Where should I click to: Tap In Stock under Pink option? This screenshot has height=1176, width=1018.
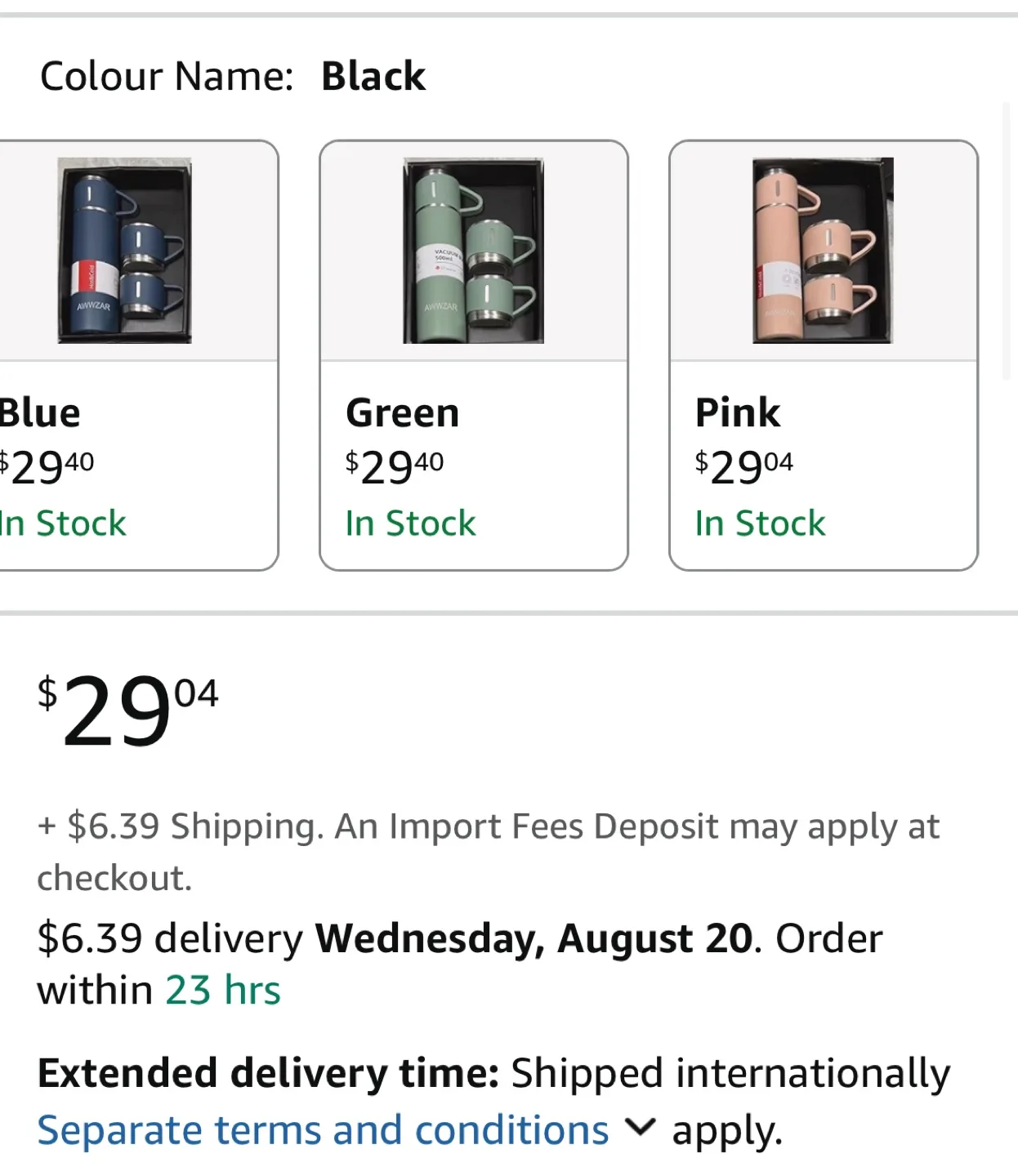[760, 523]
